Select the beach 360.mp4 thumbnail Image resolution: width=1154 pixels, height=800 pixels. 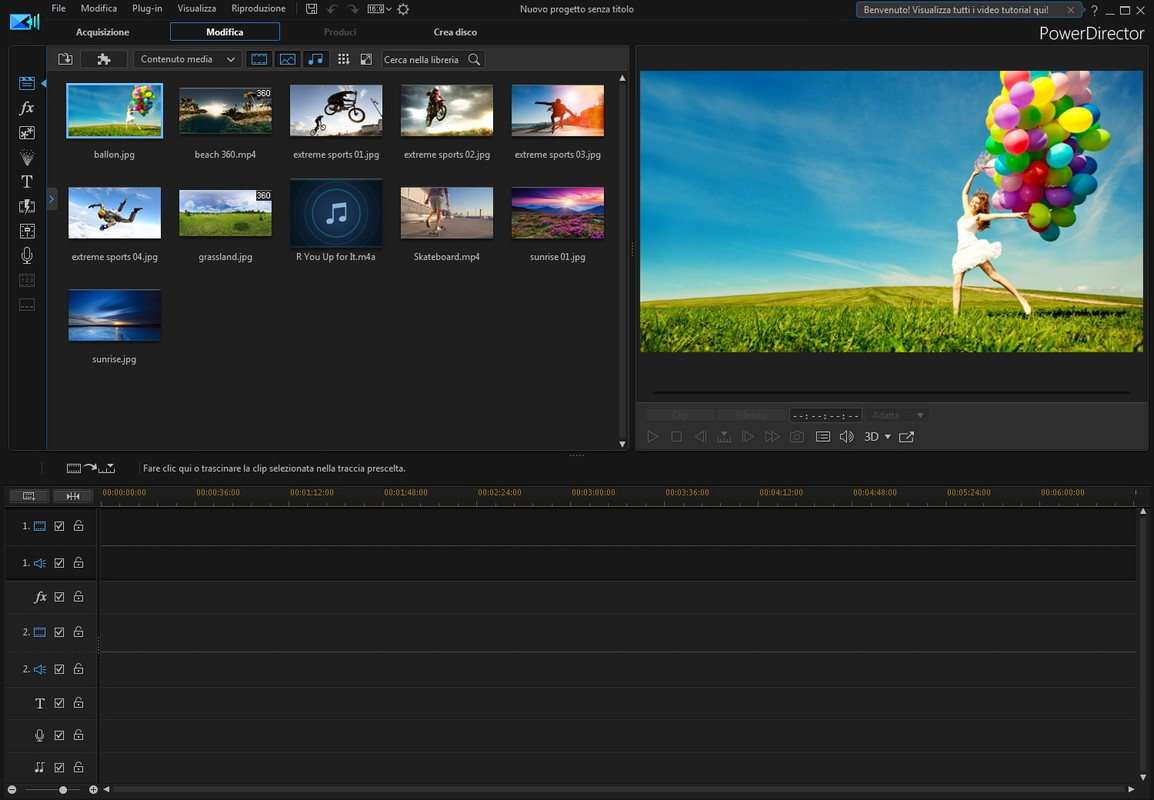pyautogui.click(x=225, y=110)
